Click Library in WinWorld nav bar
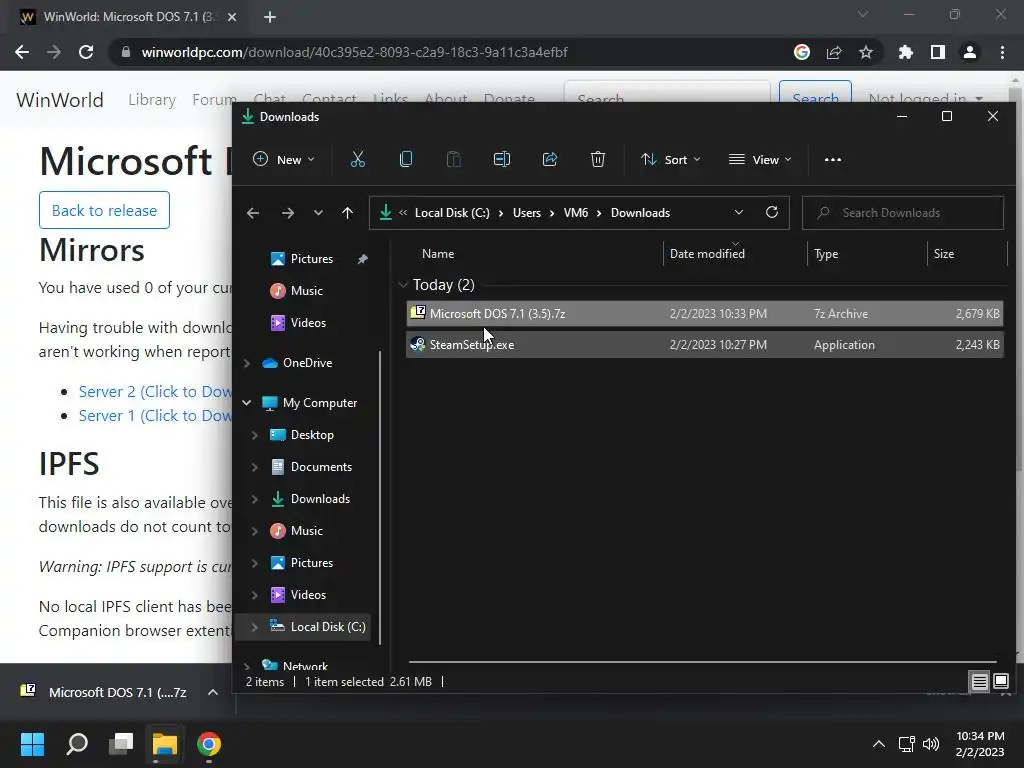Image resolution: width=1024 pixels, height=768 pixels. tap(152, 100)
